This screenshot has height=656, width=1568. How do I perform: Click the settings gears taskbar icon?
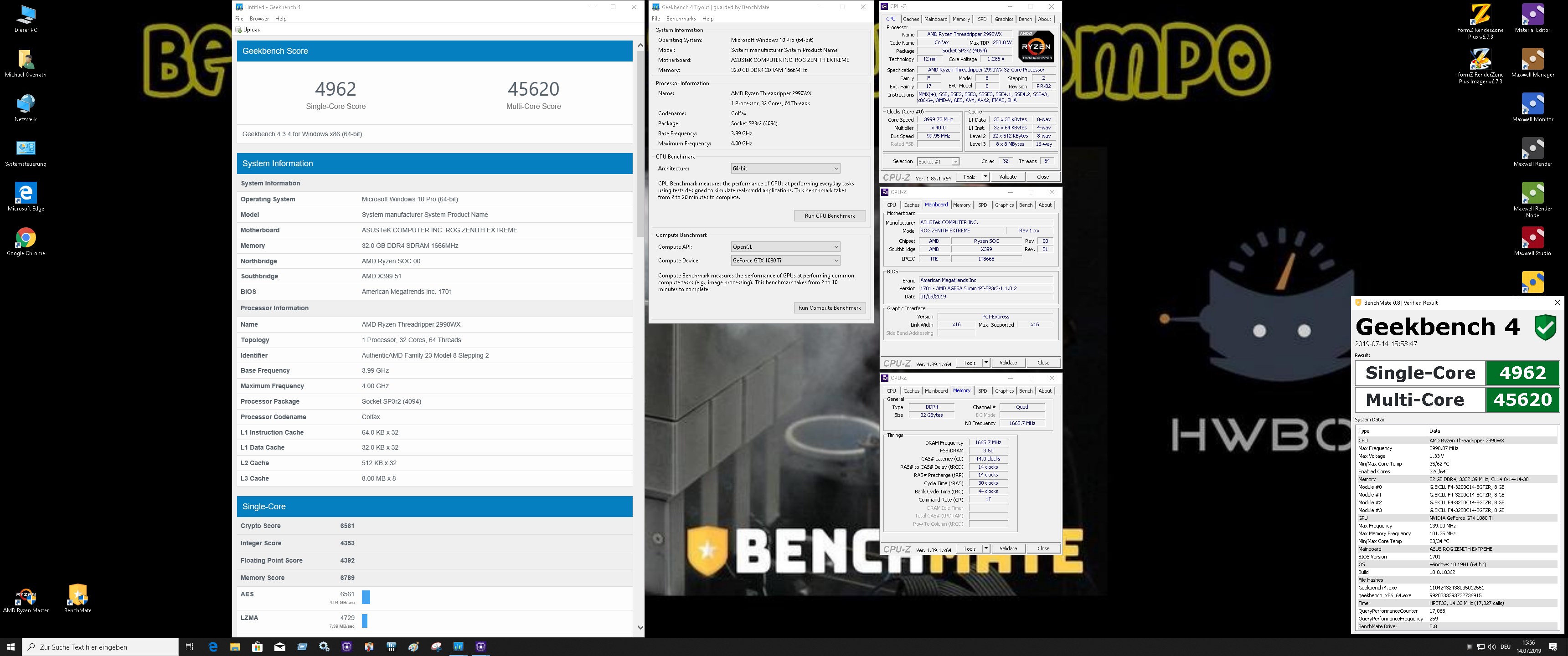pos(325,646)
